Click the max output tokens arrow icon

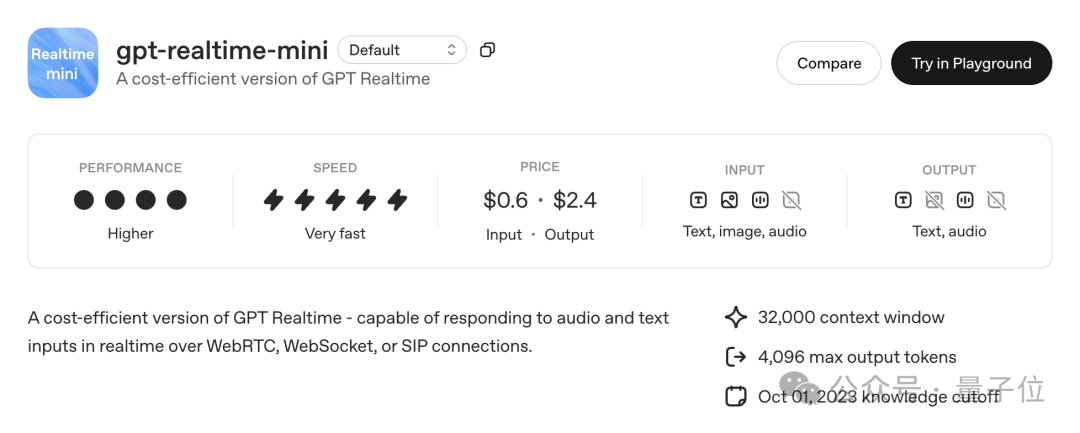pyautogui.click(x=736, y=357)
